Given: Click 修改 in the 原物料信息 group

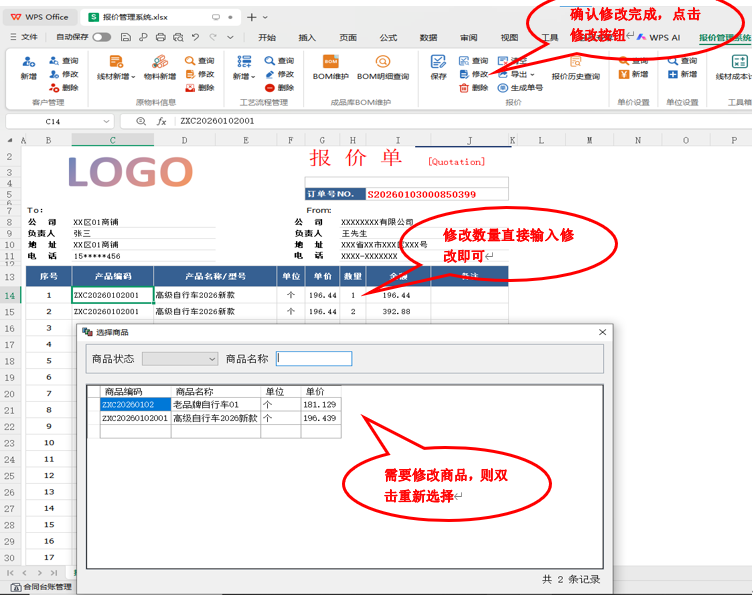Looking at the screenshot, I should [200, 74].
